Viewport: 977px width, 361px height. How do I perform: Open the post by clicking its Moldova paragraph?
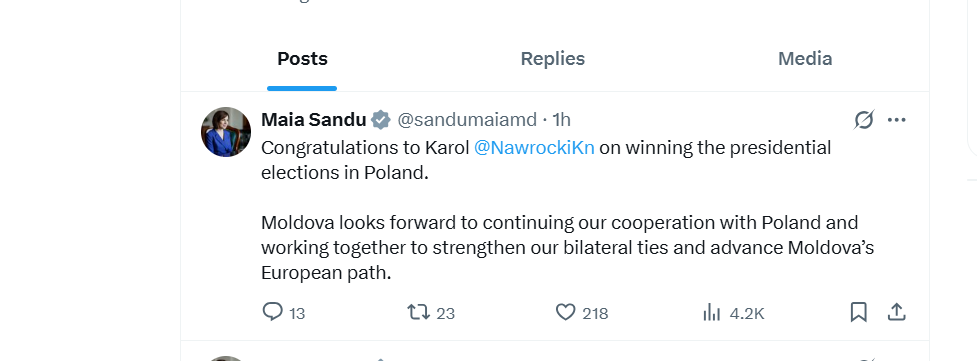pos(567,248)
